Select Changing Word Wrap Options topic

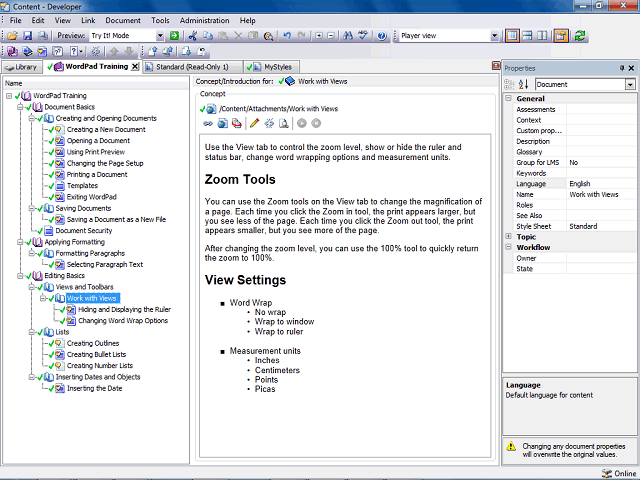123,321
